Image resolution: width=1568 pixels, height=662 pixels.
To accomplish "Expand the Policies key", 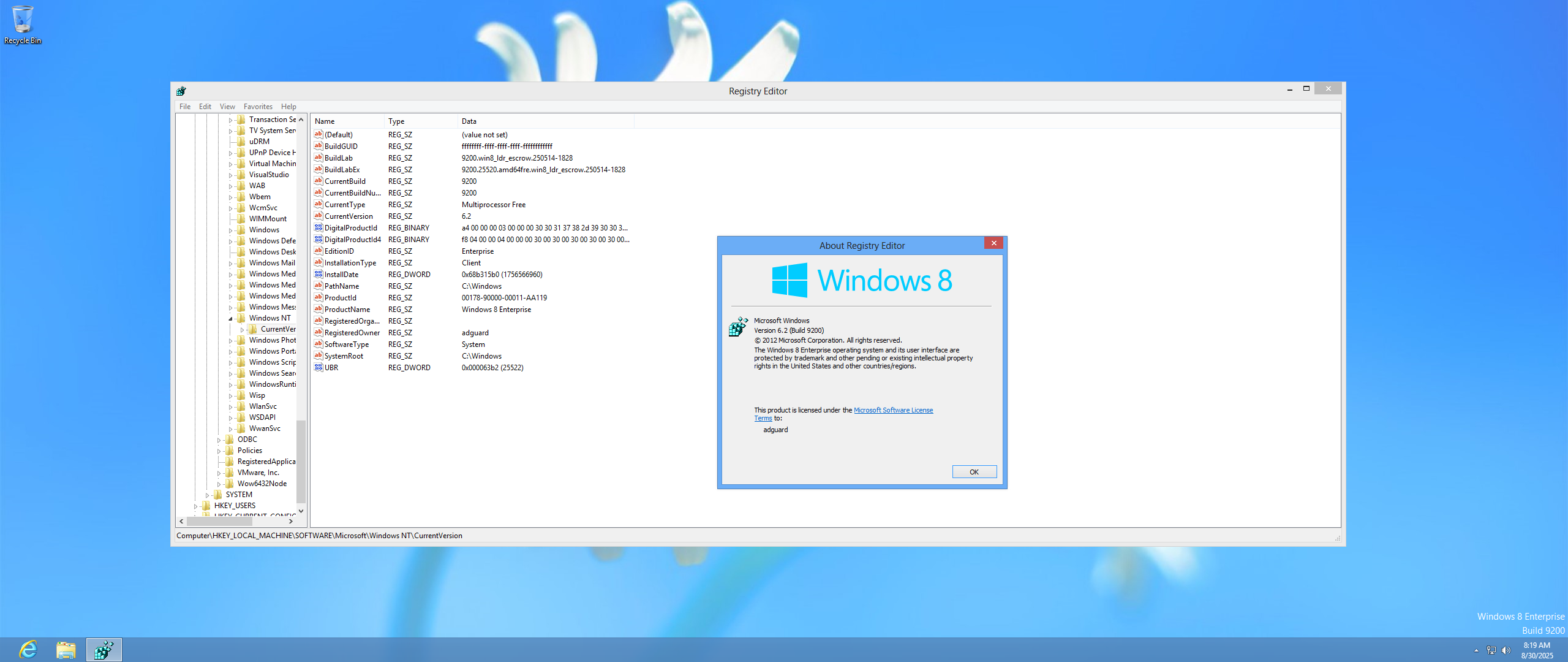I will [219, 451].
